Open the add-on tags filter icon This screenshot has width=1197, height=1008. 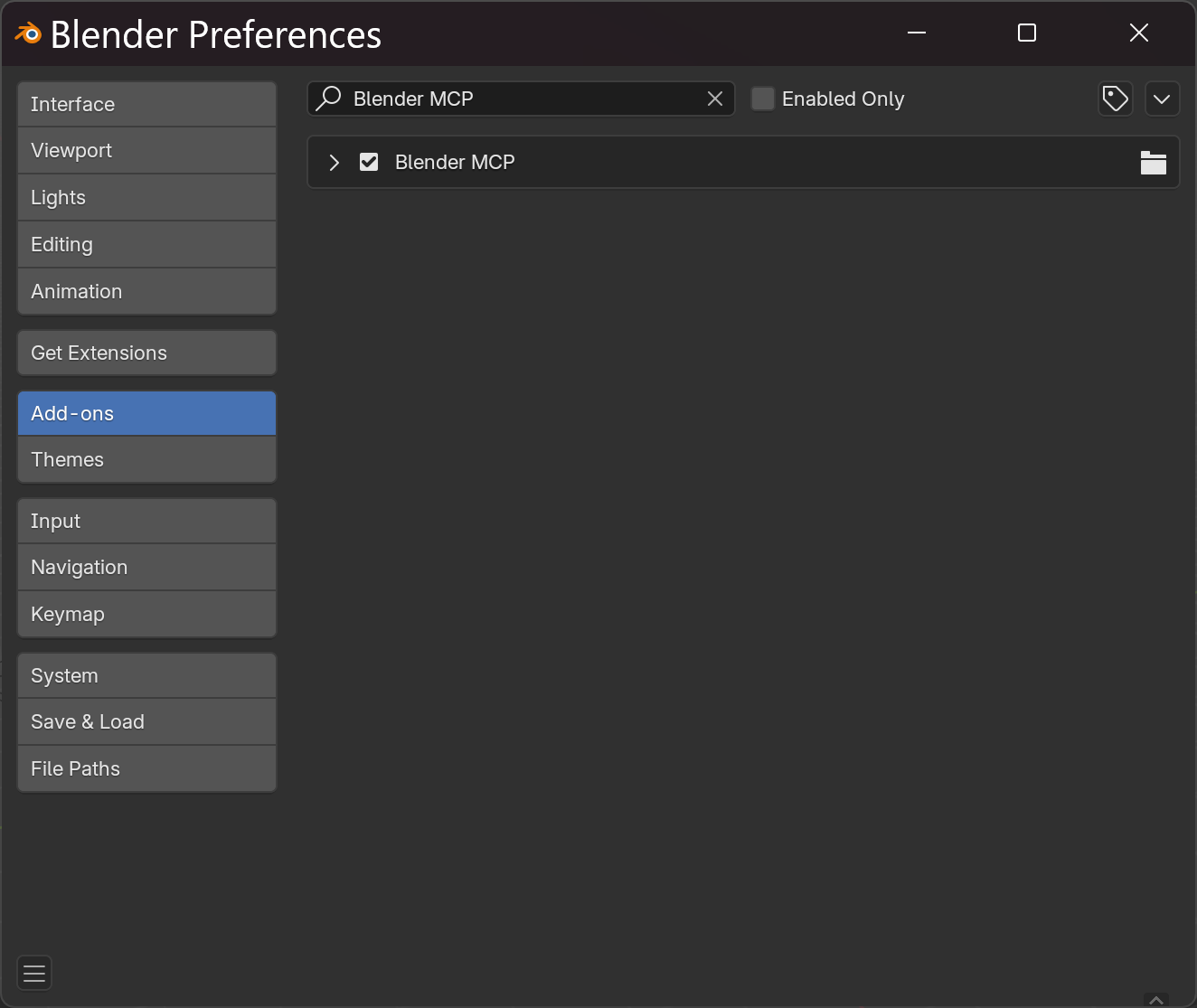click(x=1116, y=99)
